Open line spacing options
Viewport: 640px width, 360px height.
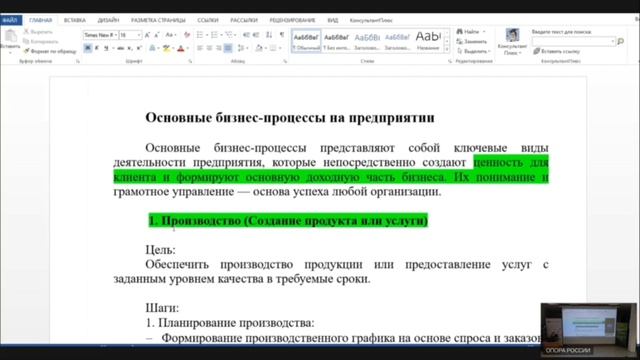[x=242, y=48]
